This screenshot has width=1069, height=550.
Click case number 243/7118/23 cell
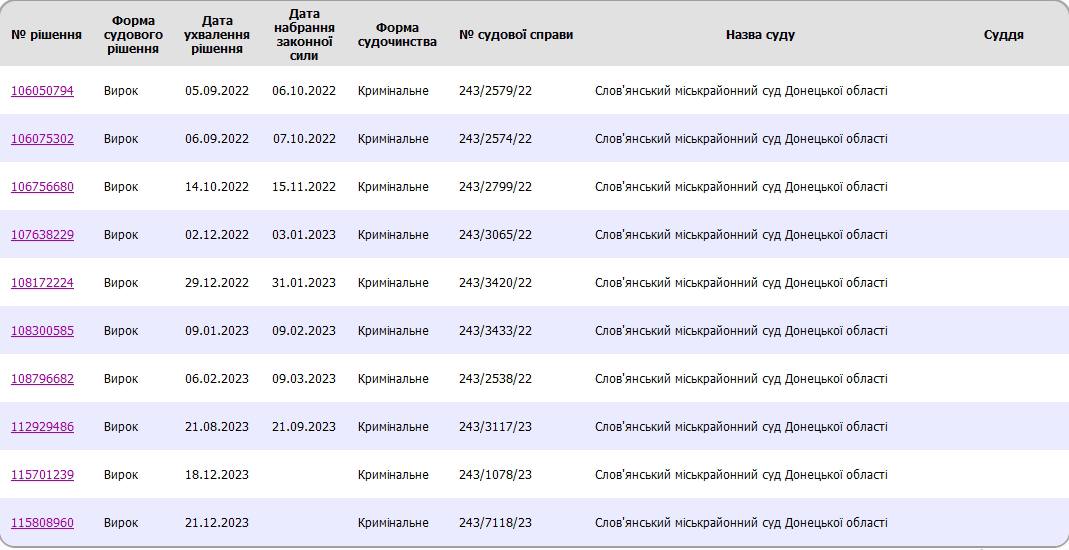click(x=495, y=523)
